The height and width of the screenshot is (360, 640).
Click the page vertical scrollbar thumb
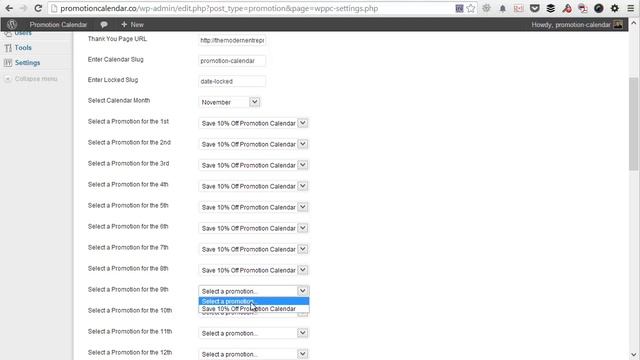tap(633, 123)
